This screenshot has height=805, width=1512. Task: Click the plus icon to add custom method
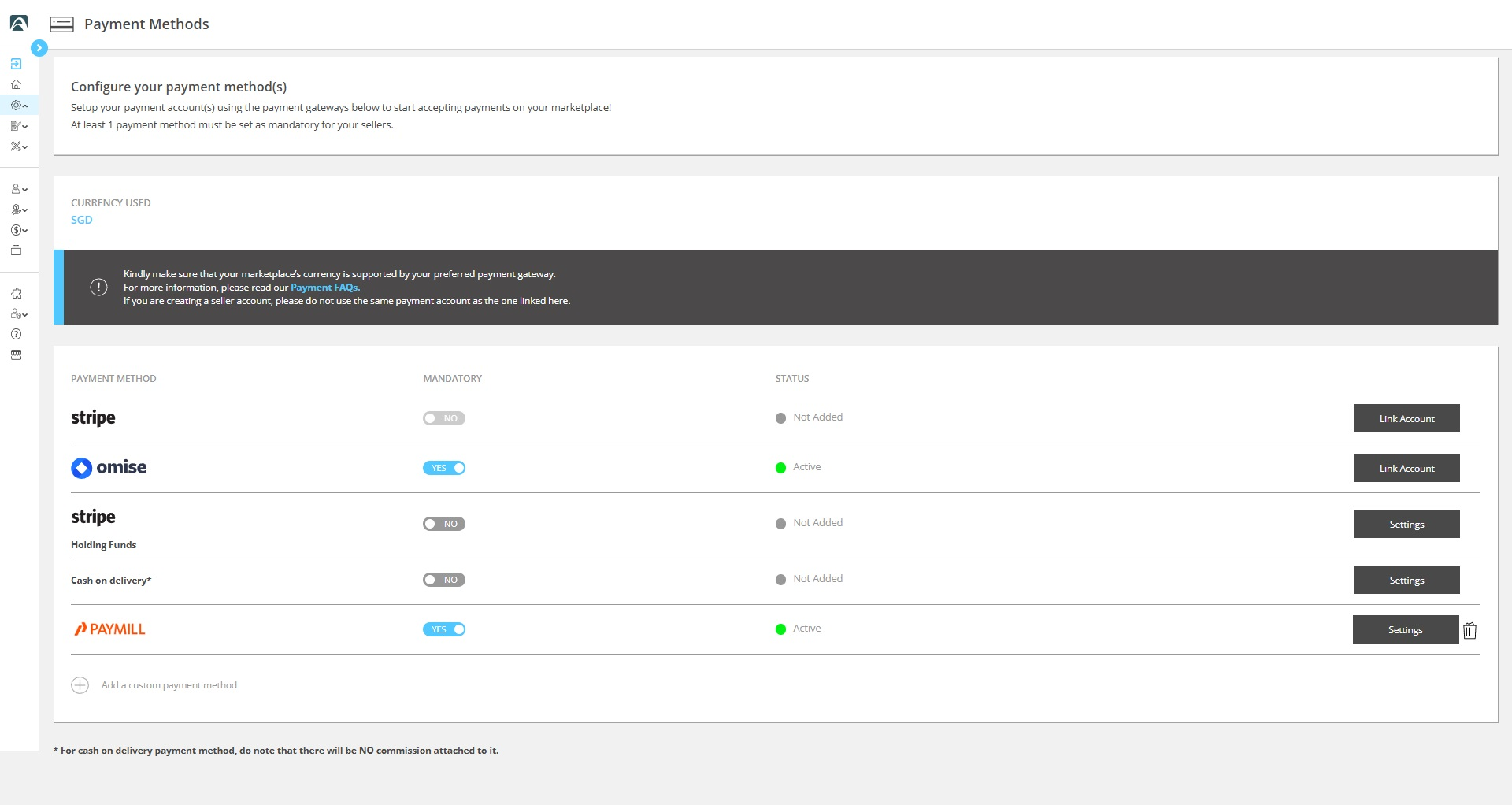click(x=80, y=685)
